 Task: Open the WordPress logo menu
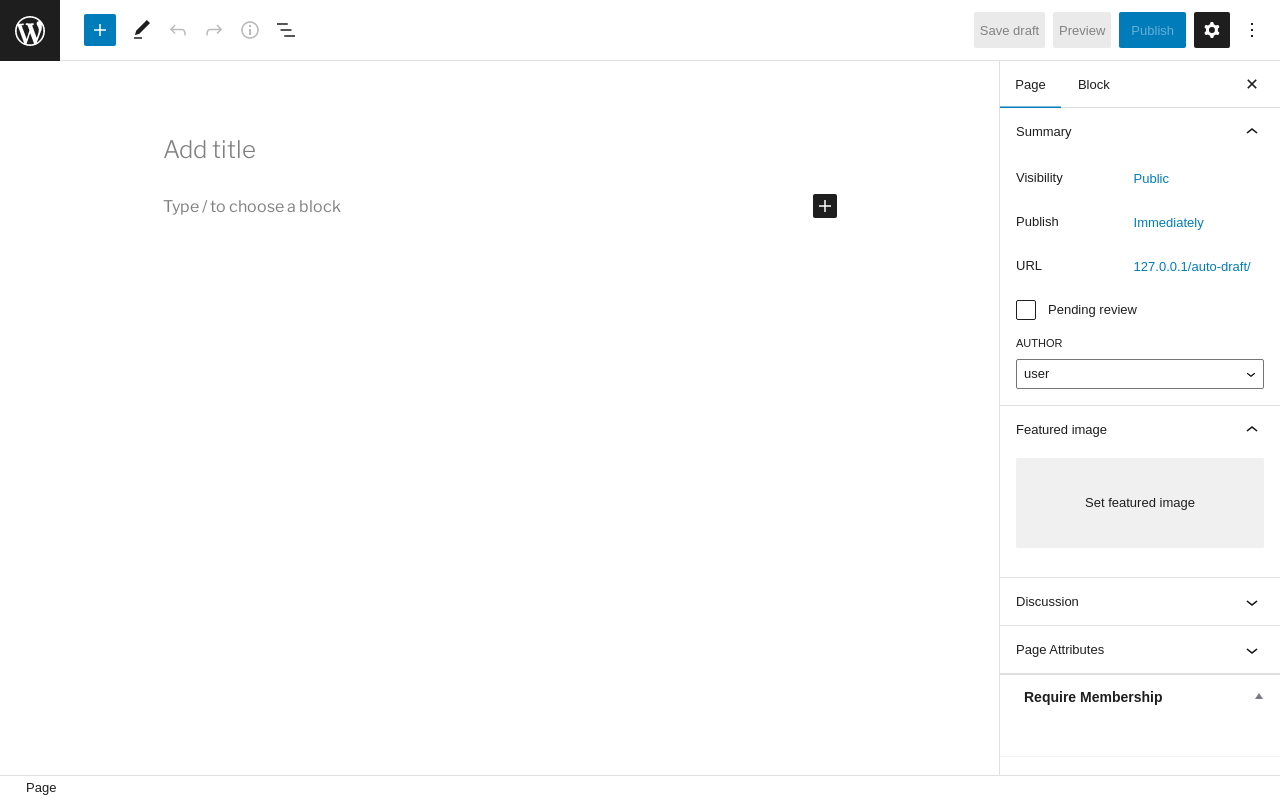click(30, 30)
